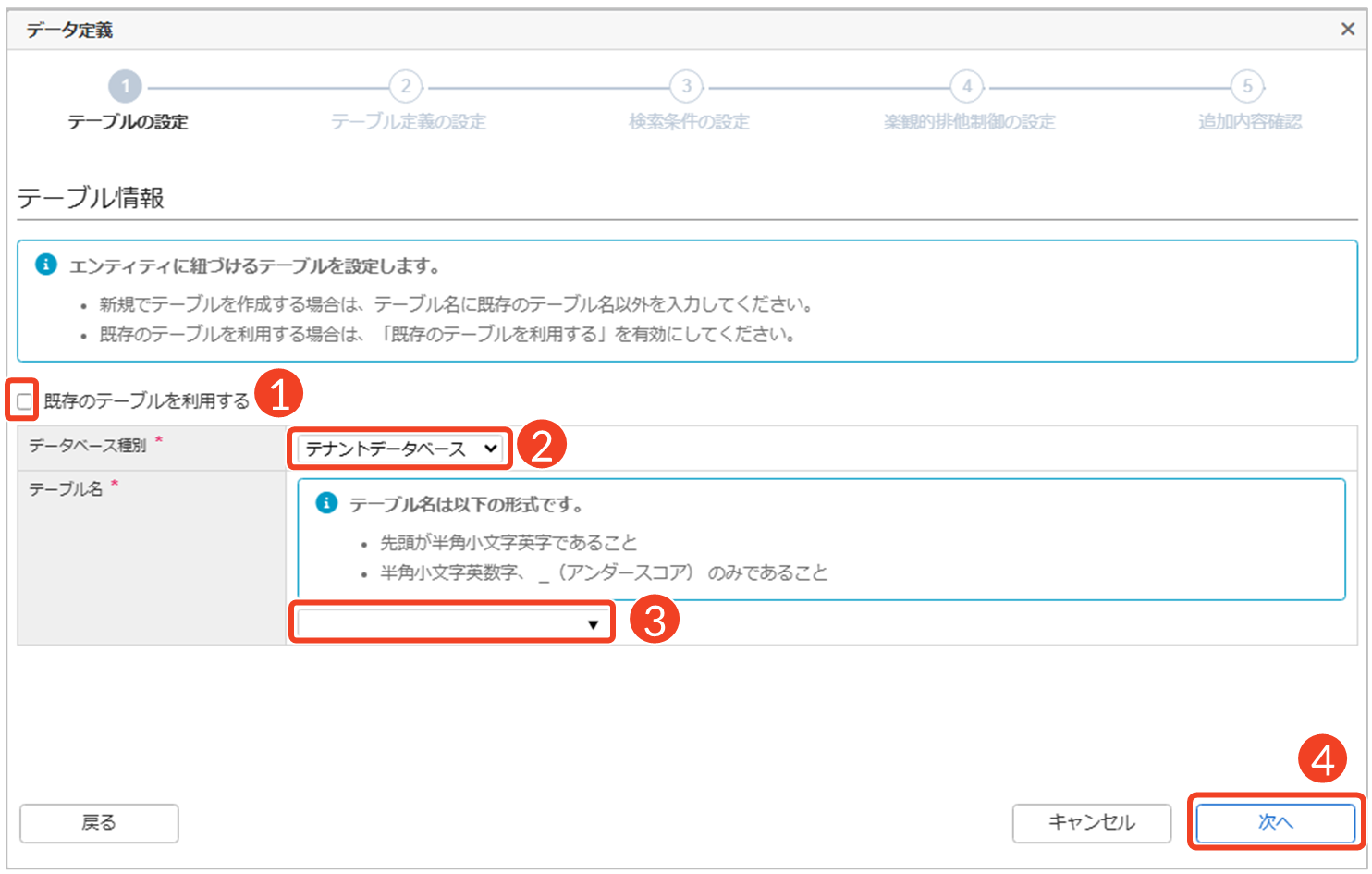Select 検索条件の設定 step label
This screenshot has height=874, width=1372.
(689, 122)
